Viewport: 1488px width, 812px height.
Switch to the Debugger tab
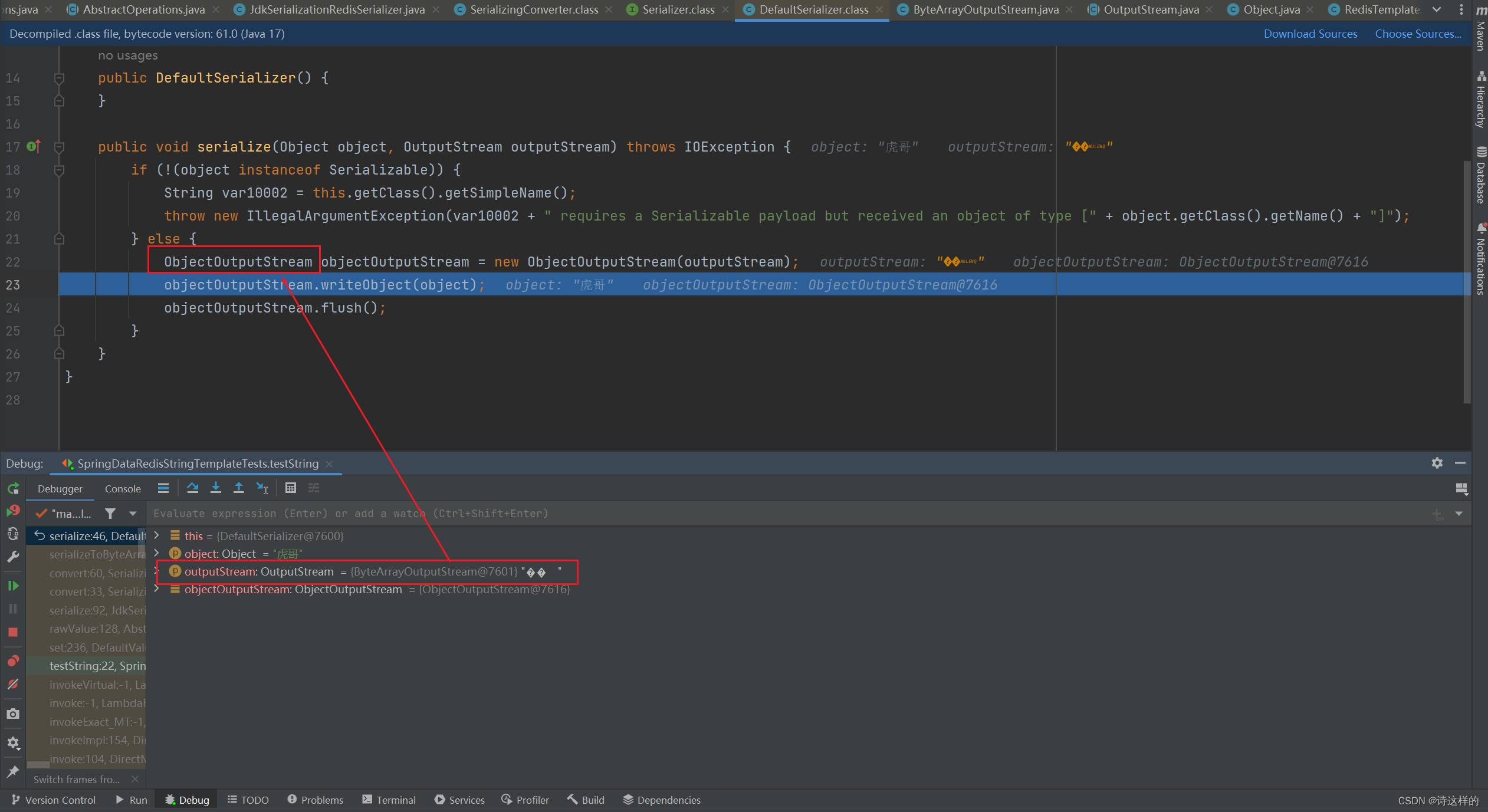60,489
